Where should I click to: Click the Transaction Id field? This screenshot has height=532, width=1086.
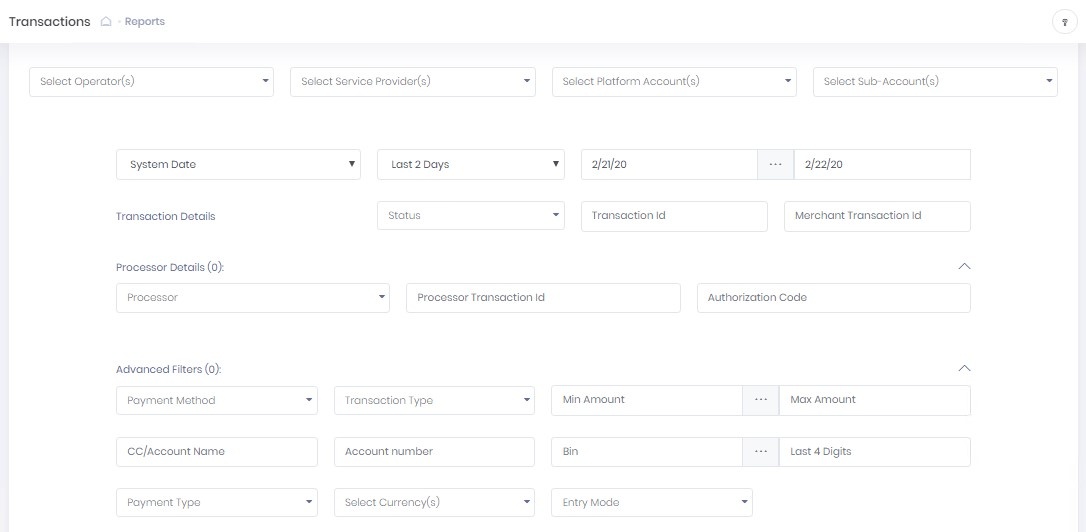pos(673,216)
